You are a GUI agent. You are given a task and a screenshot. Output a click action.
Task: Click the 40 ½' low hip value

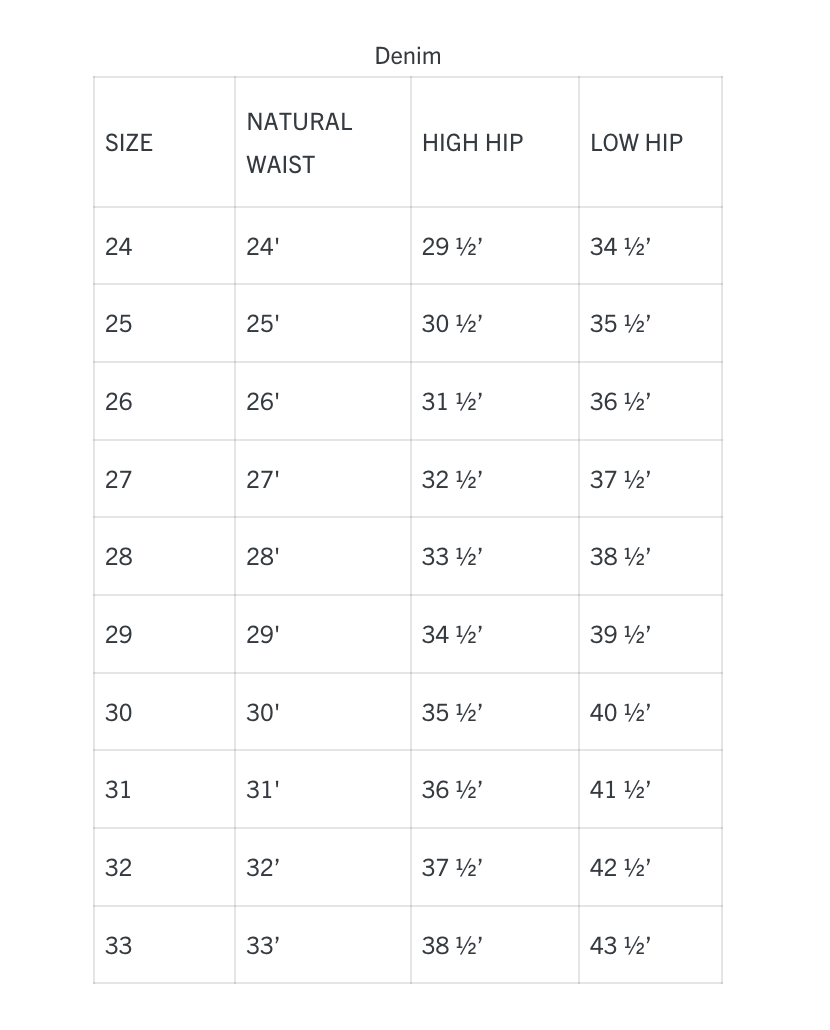point(620,712)
